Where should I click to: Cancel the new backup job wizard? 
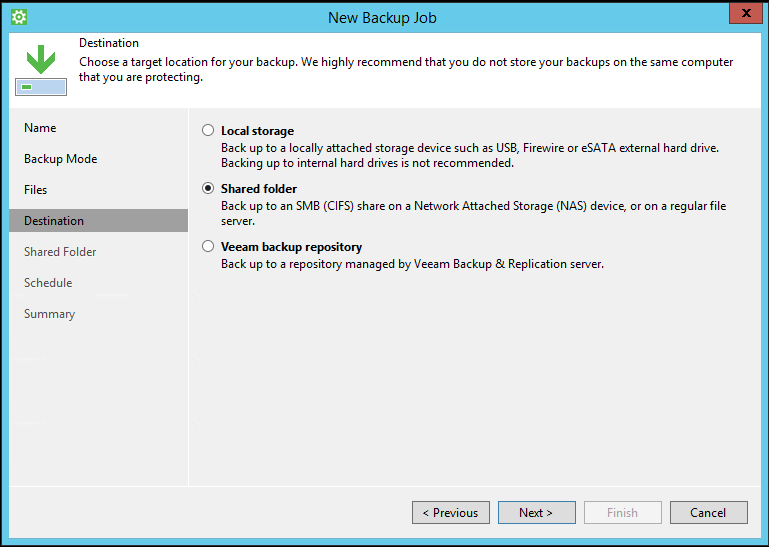pyautogui.click(x=708, y=513)
